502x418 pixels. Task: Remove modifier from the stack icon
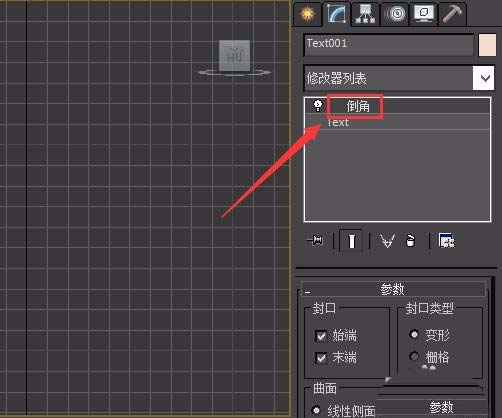pyautogui.click(x=410, y=240)
